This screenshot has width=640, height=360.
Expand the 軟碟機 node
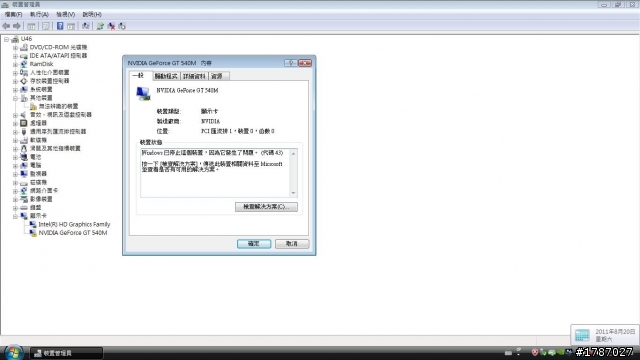coord(15,140)
